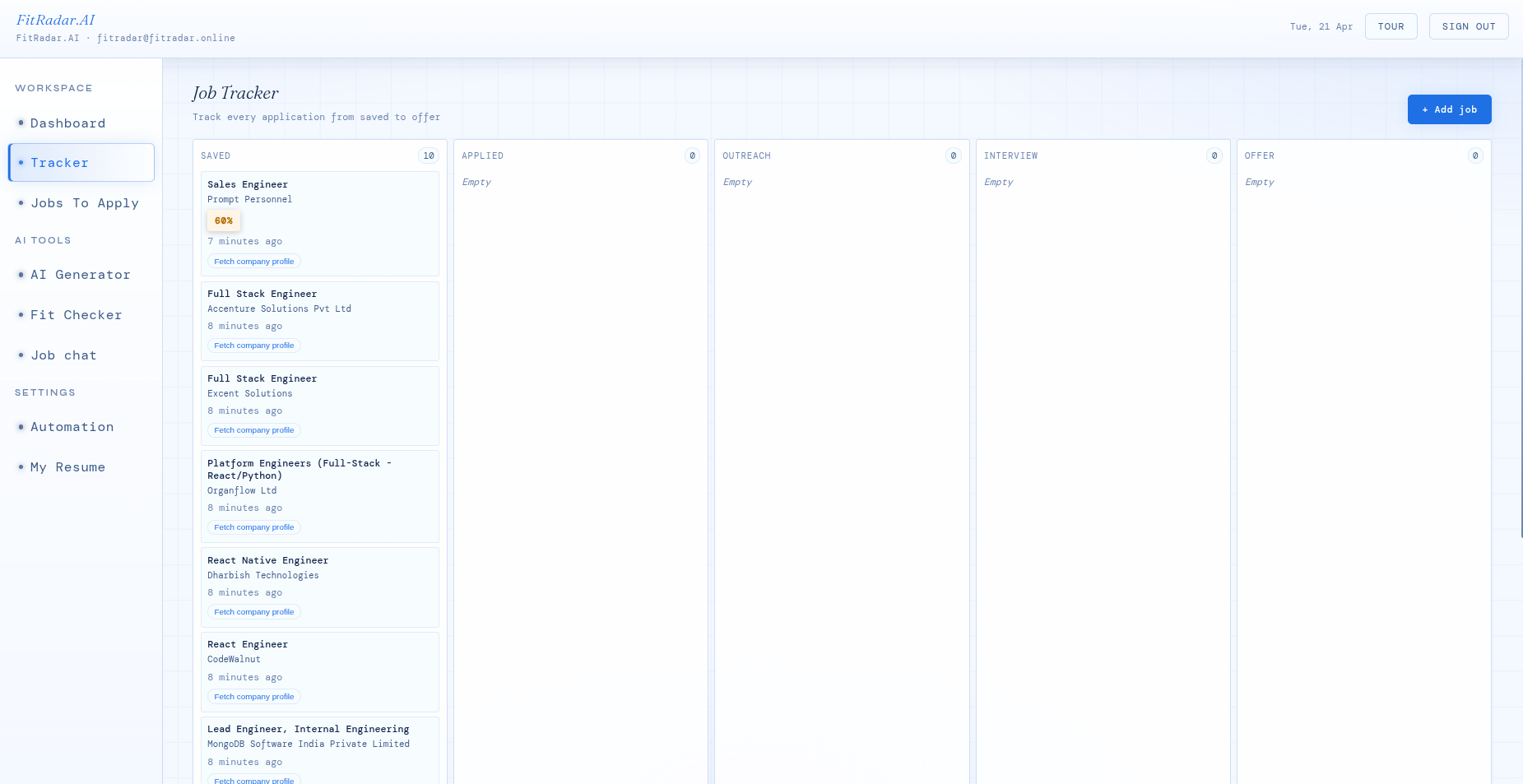This screenshot has height=784, width=1523.
Task: Click the 60% fit score badge
Action: pos(224,220)
